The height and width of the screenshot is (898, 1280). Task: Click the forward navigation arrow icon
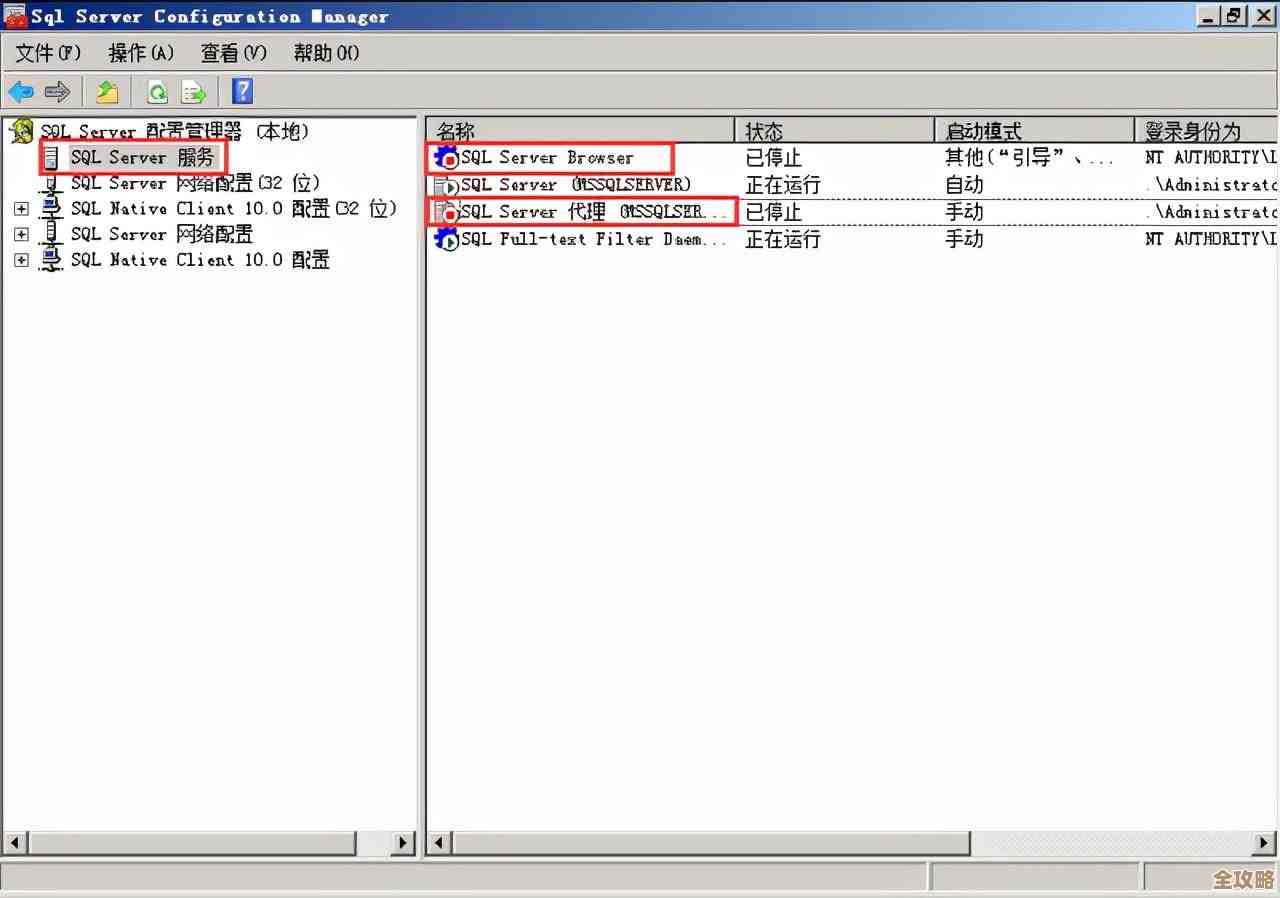58,91
